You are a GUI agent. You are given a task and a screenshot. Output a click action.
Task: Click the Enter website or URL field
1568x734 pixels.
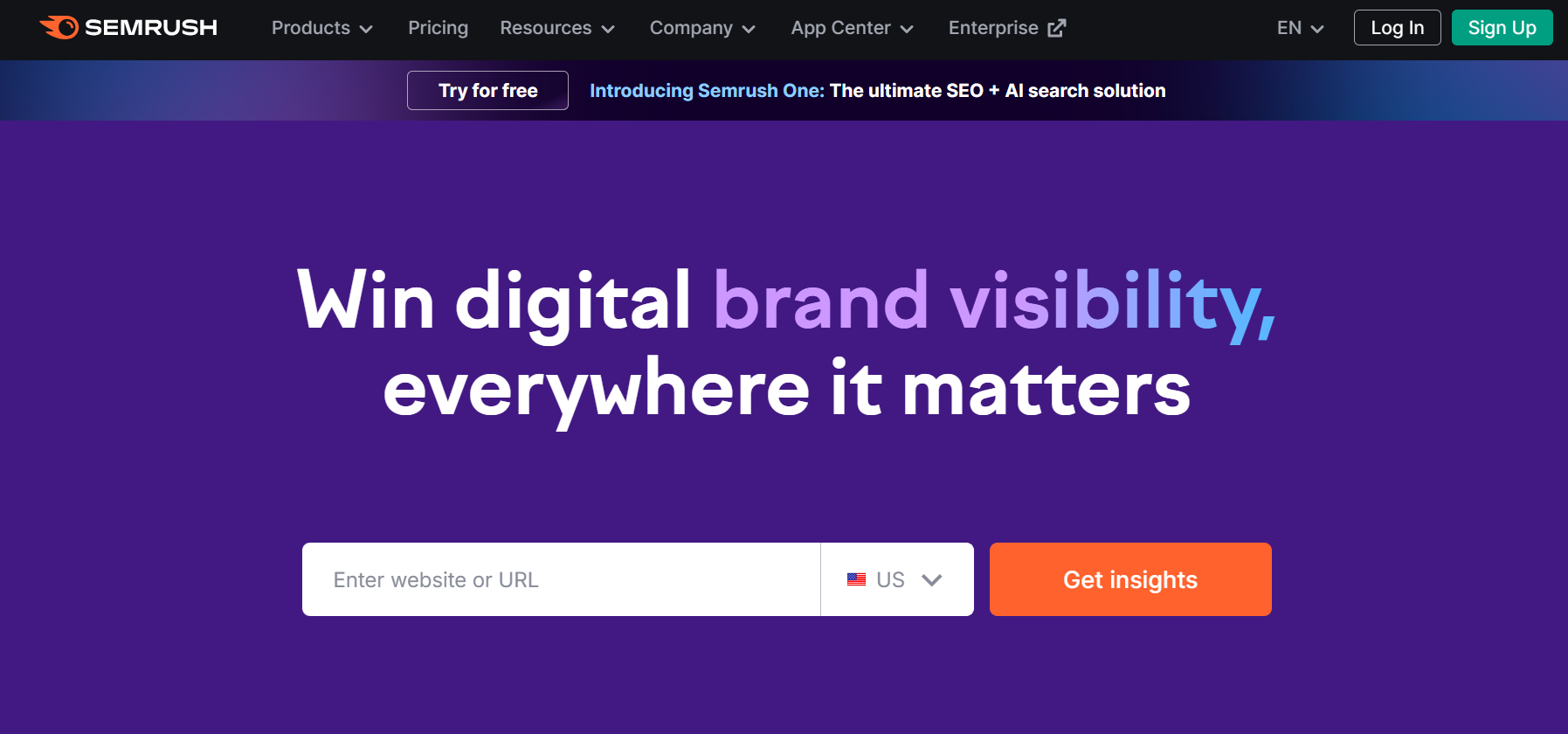pos(559,578)
